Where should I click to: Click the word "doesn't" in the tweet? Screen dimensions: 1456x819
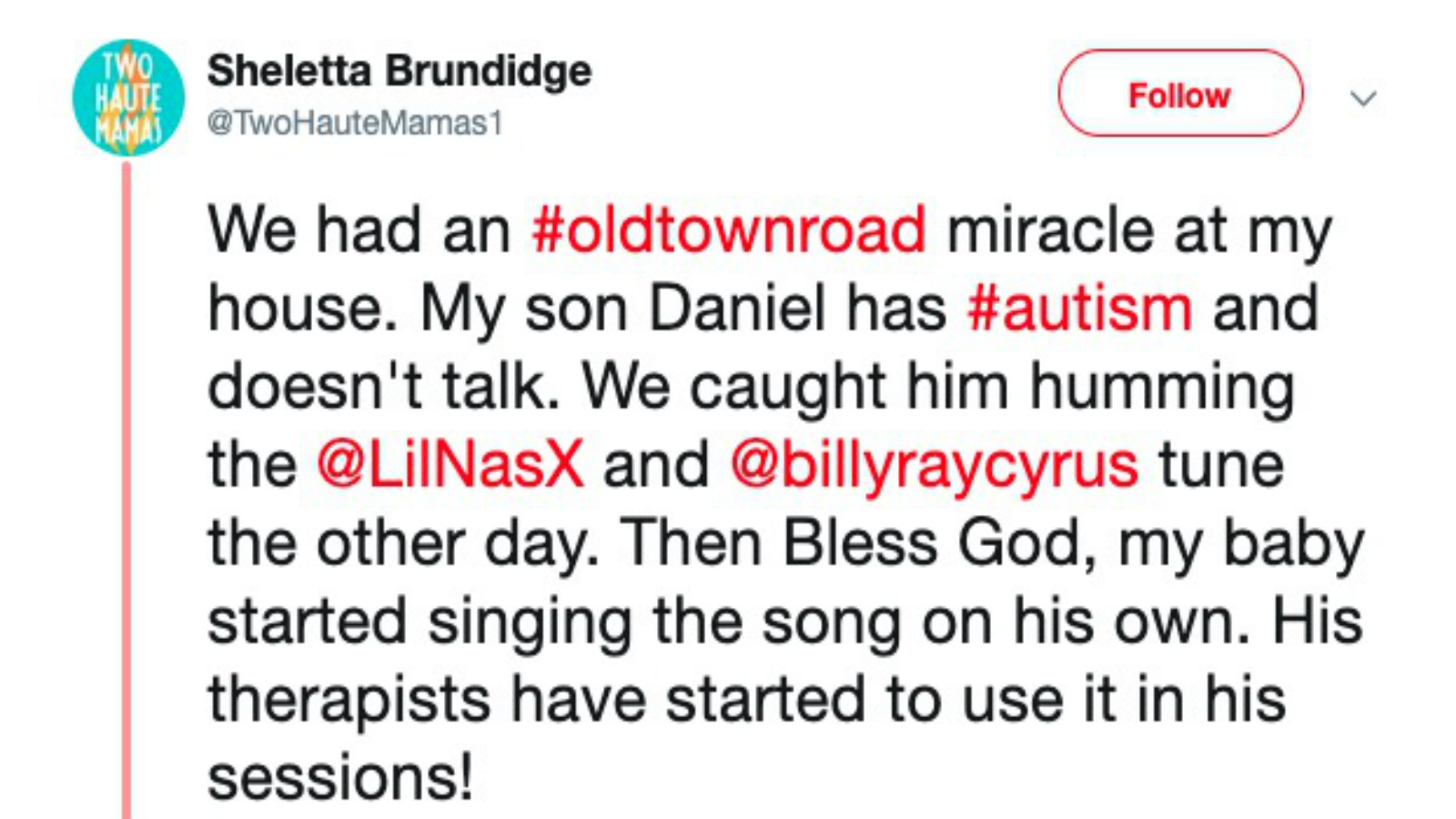(x=314, y=387)
